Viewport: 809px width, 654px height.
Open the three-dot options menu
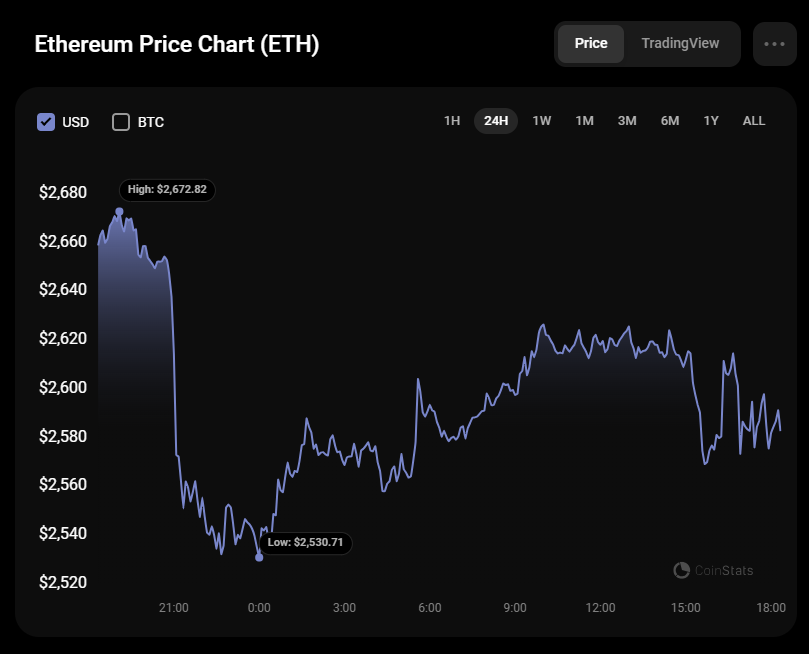click(774, 43)
